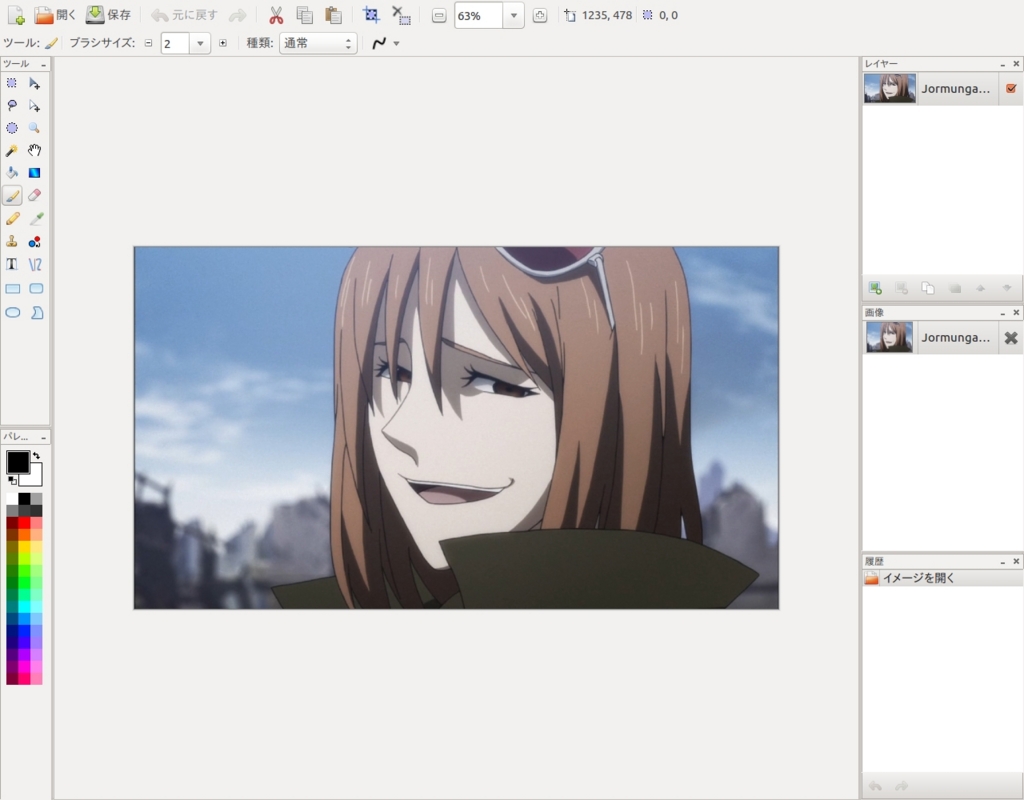Viewport: 1024px width, 800px height.
Task: Create a new image from toolbar
Action: click(16, 15)
